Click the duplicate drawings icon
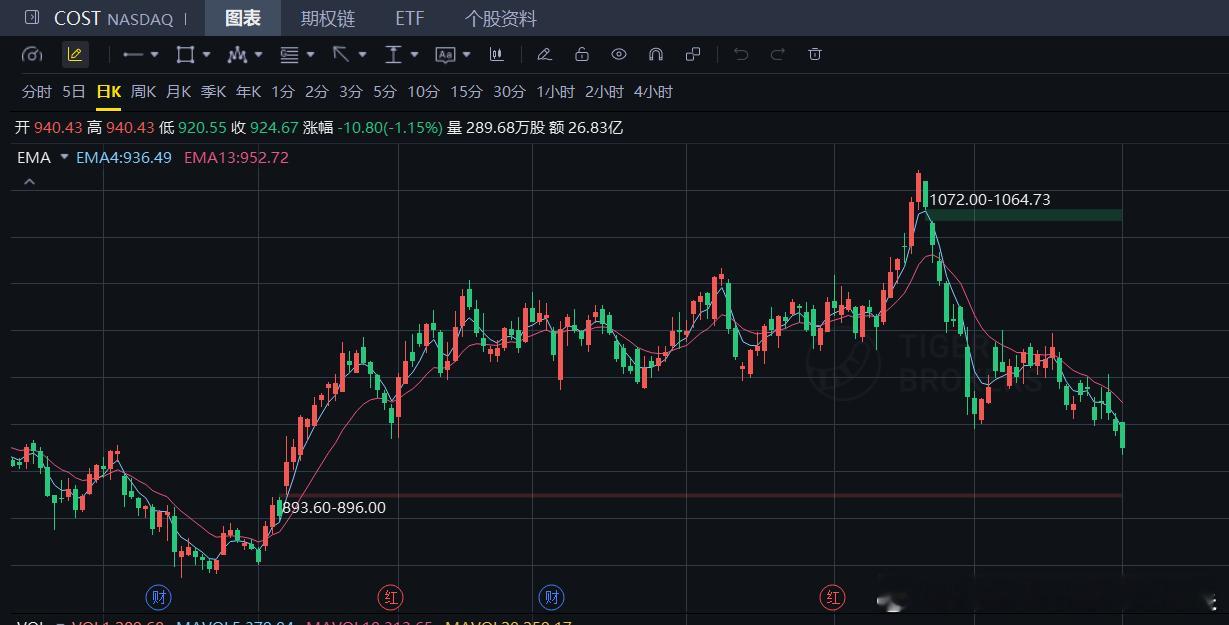This screenshot has height=625, width=1229. click(693, 54)
